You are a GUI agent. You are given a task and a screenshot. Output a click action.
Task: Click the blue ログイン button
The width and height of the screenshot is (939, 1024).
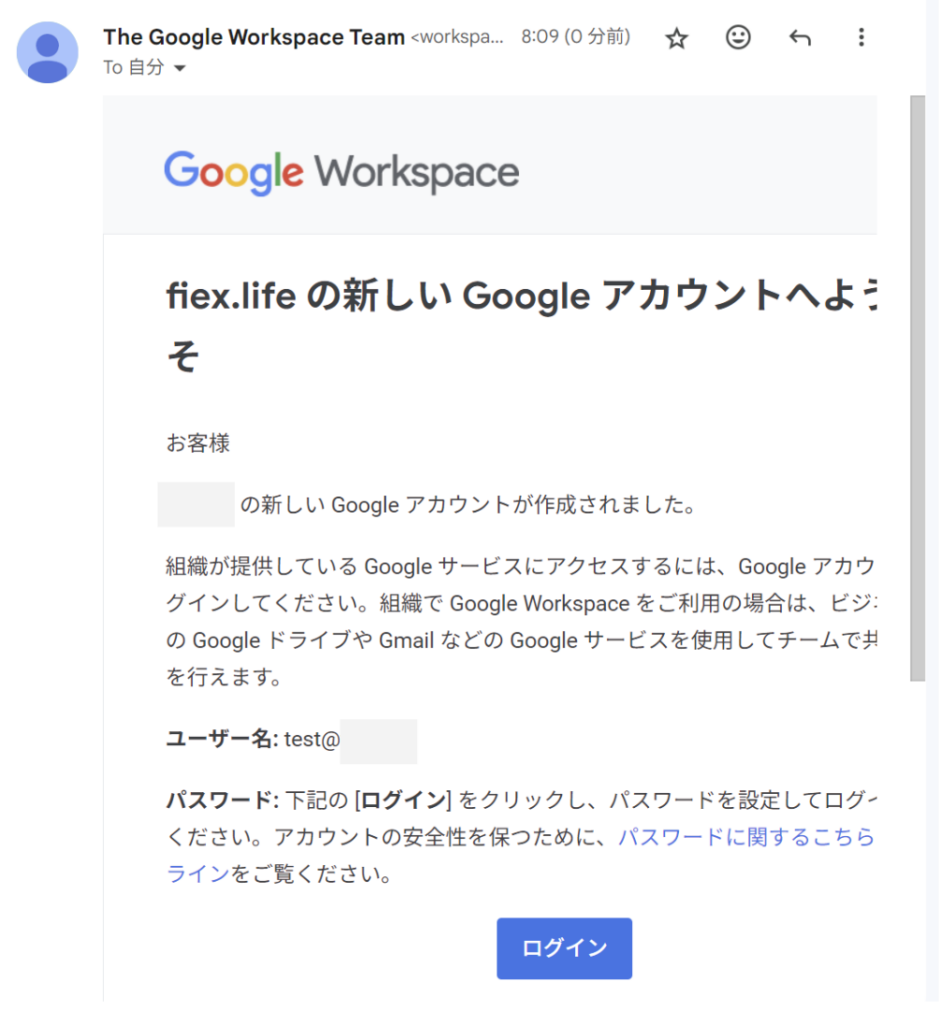point(564,948)
